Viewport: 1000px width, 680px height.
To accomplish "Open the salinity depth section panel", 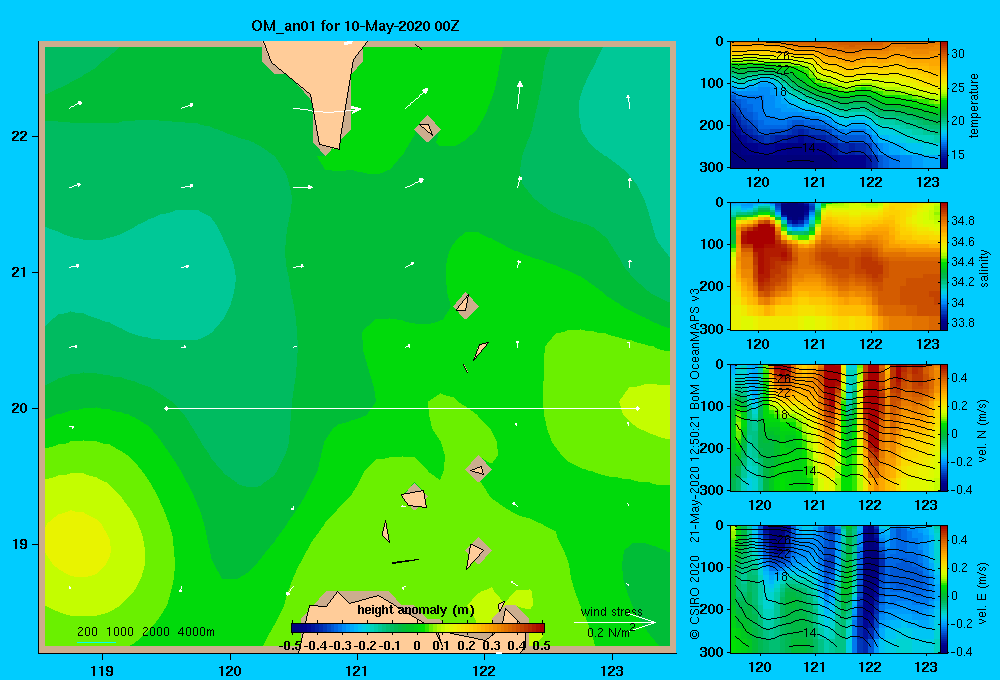I will [834, 266].
